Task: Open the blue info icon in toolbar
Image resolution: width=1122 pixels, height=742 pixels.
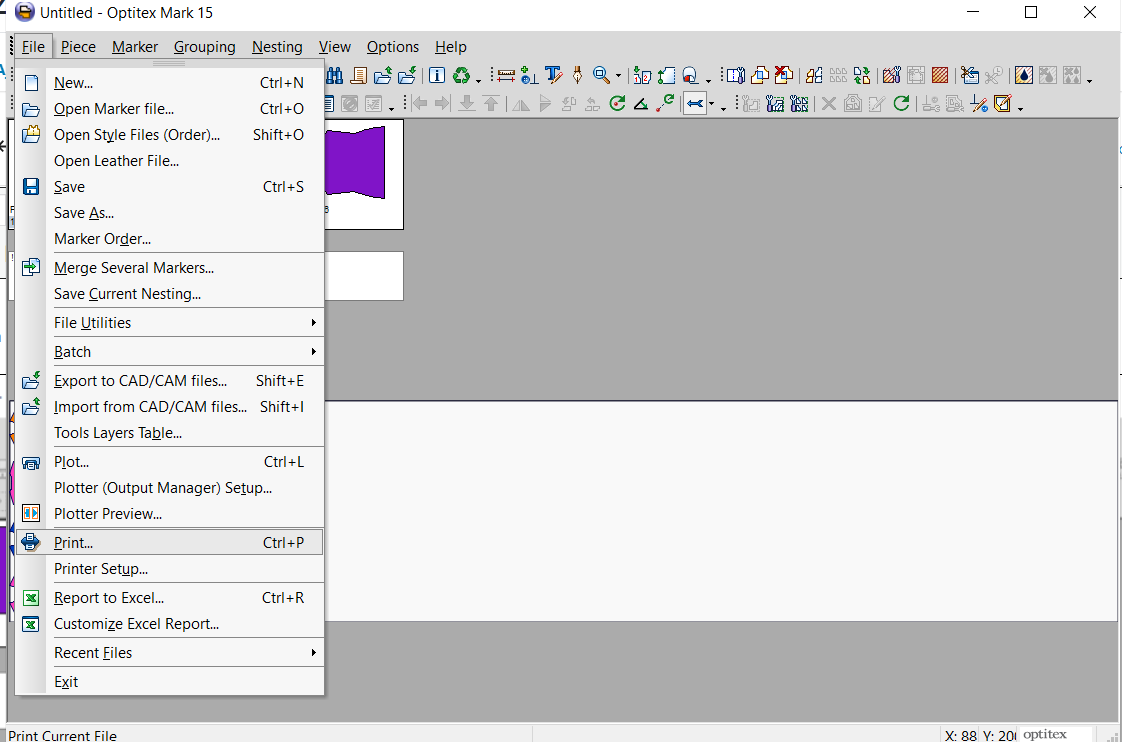Action: [437, 75]
